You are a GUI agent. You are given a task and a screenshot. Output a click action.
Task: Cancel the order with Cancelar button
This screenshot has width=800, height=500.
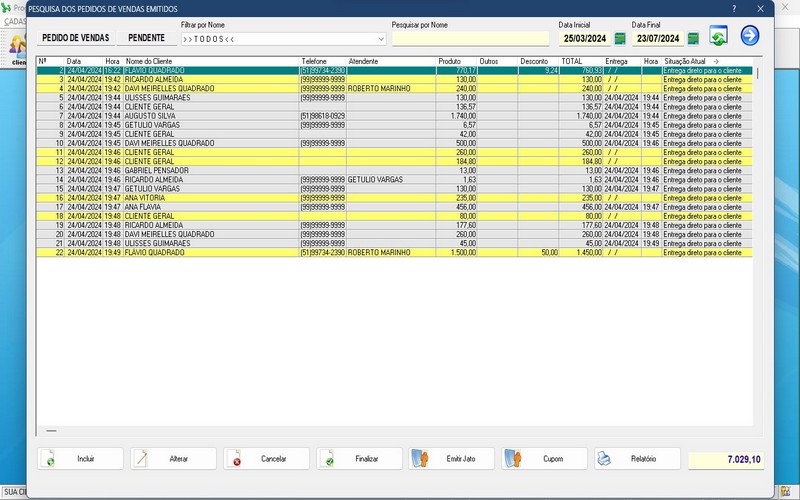(x=266, y=458)
